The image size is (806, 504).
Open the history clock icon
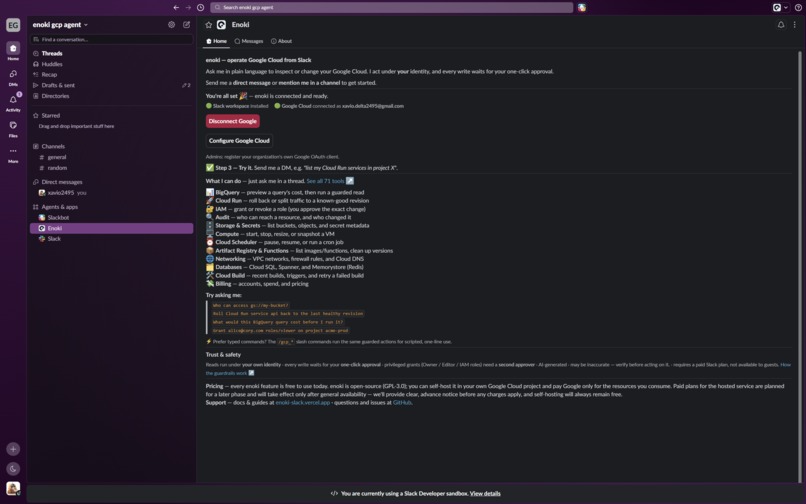[x=200, y=7]
